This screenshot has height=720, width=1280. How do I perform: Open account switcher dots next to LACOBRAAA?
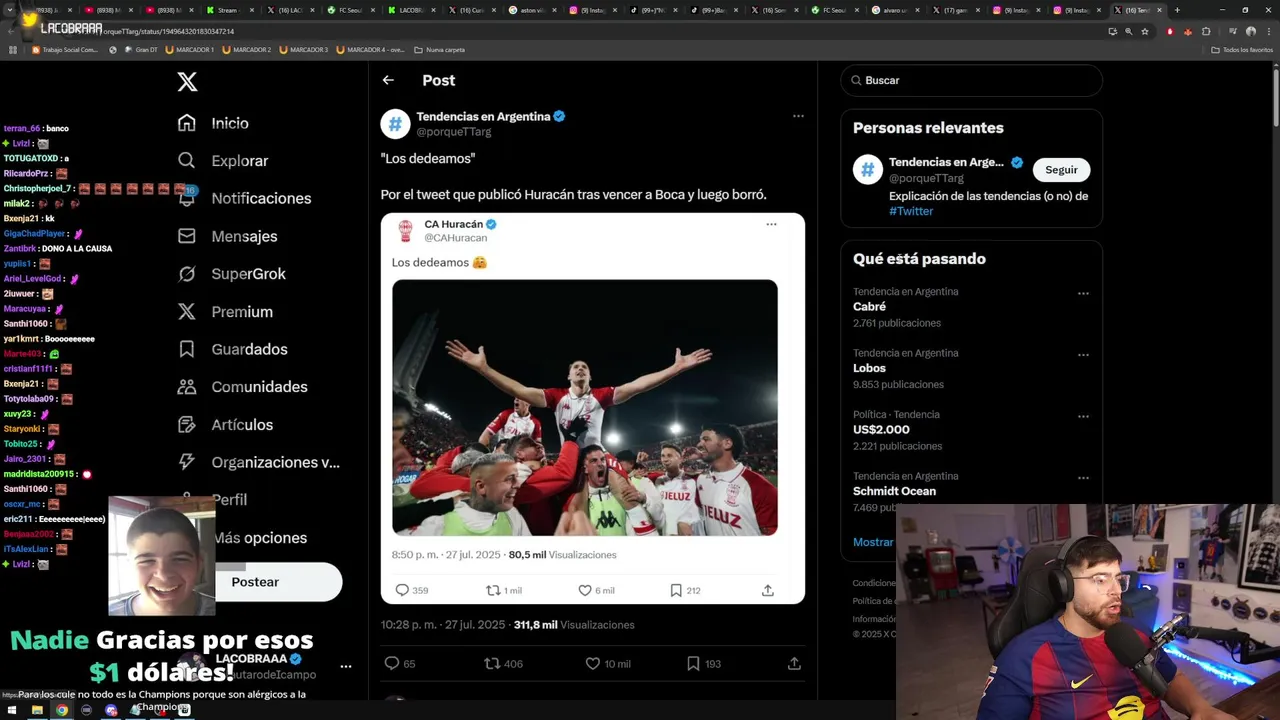click(345, 666)
